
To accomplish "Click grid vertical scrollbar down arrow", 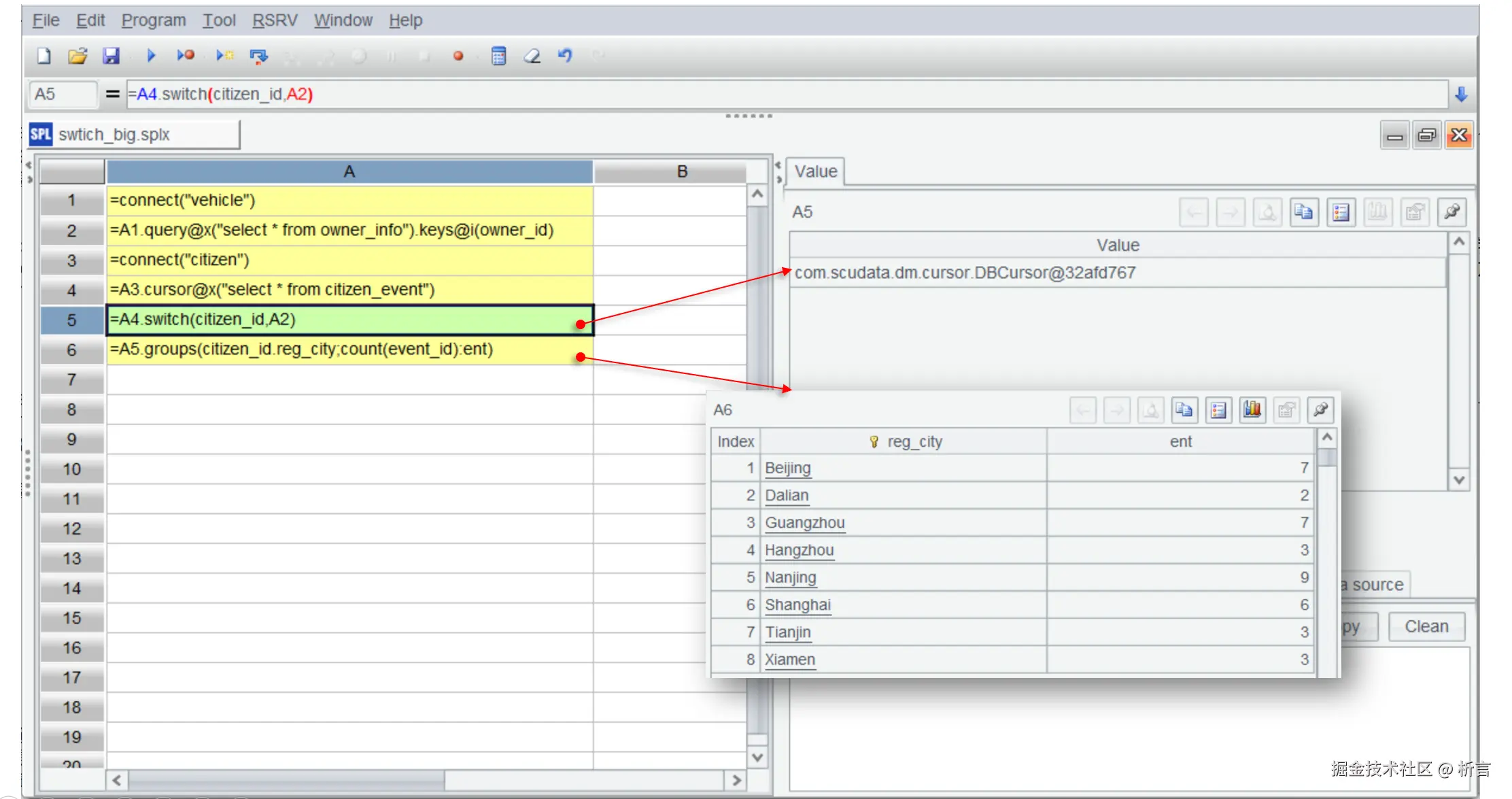I will click(x=757, y=757).
